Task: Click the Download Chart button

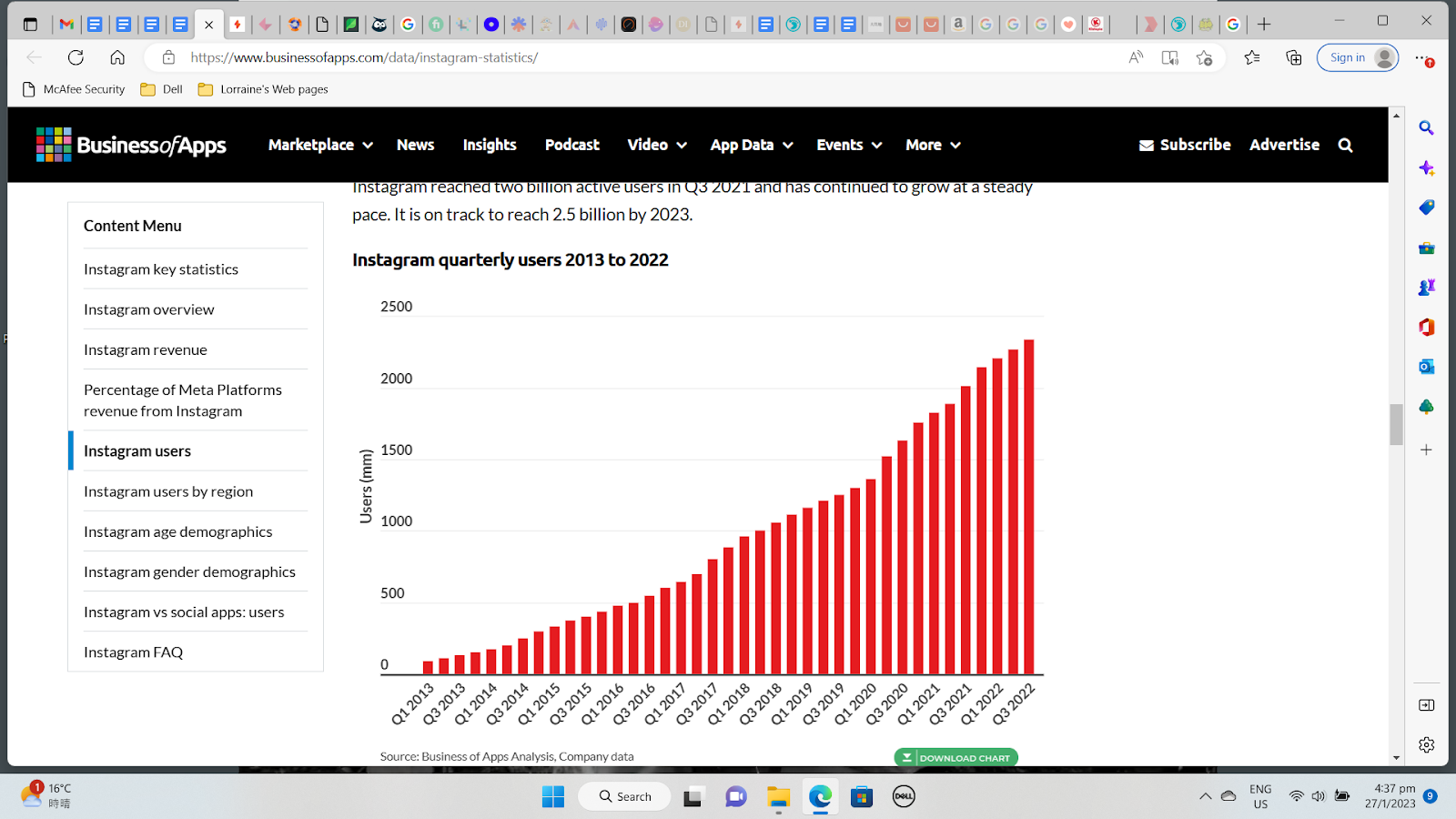Action: (x=955, y=757)
